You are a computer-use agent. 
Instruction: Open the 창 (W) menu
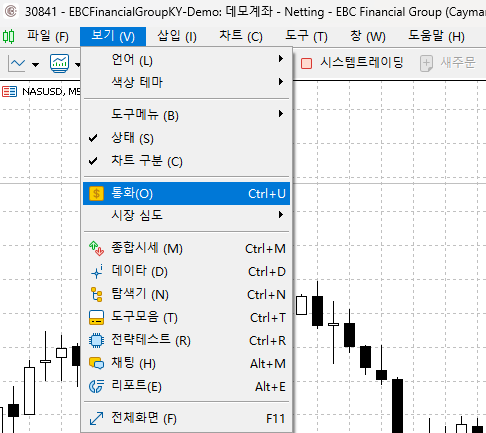(x=368, y=36)
